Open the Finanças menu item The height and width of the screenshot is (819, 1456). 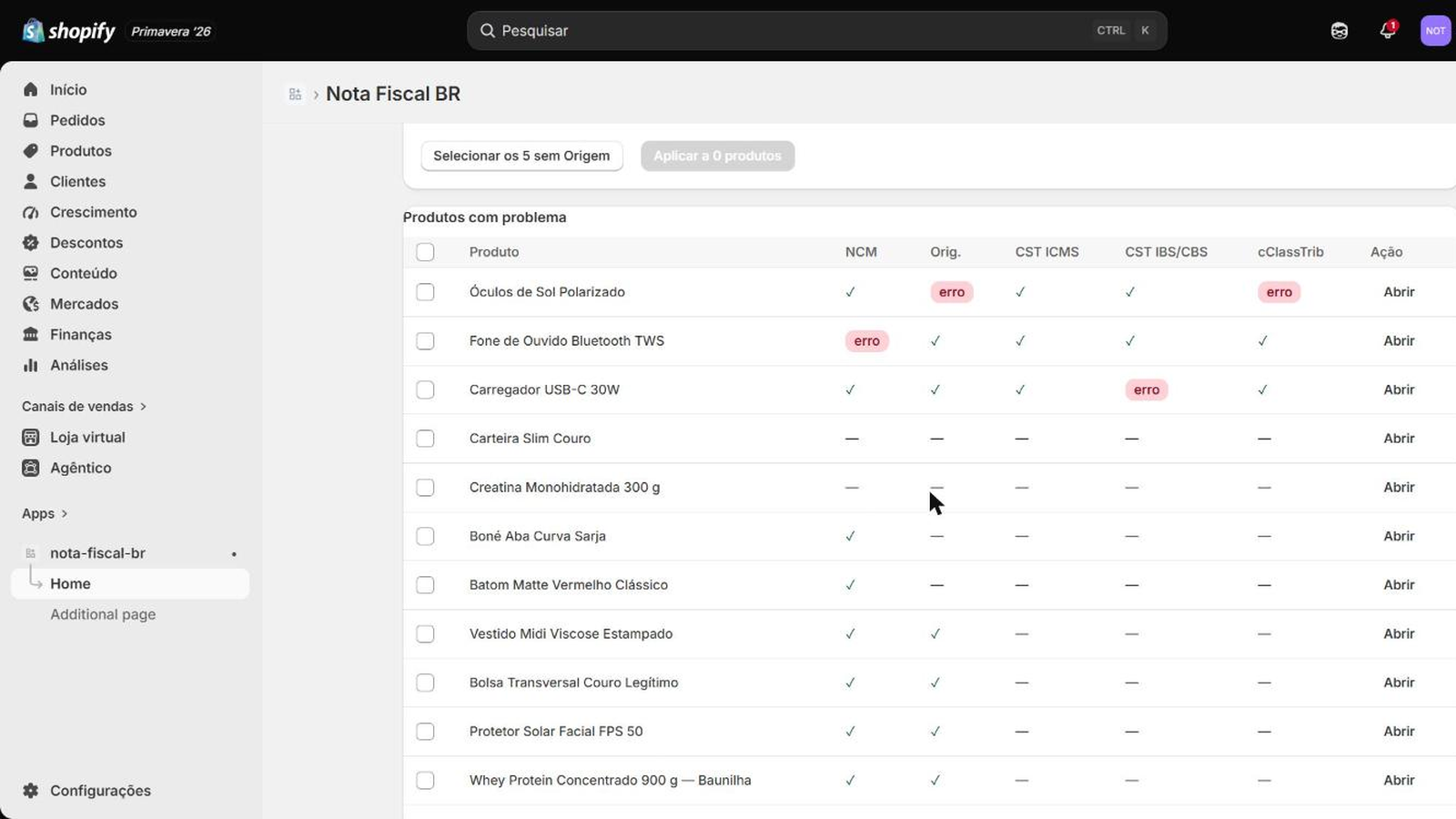(x=130, y=334)
